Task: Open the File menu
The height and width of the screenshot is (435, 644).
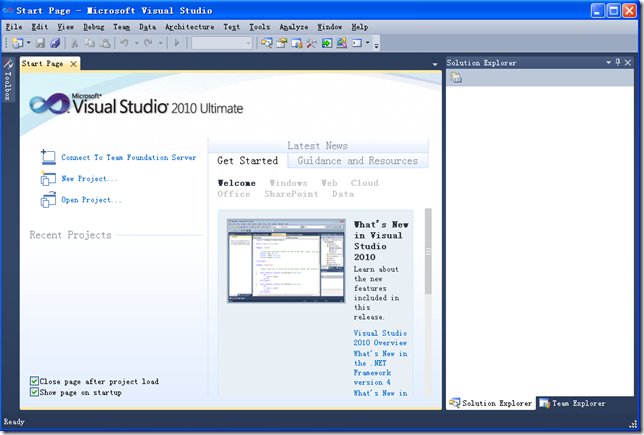Action: point(14,27)
